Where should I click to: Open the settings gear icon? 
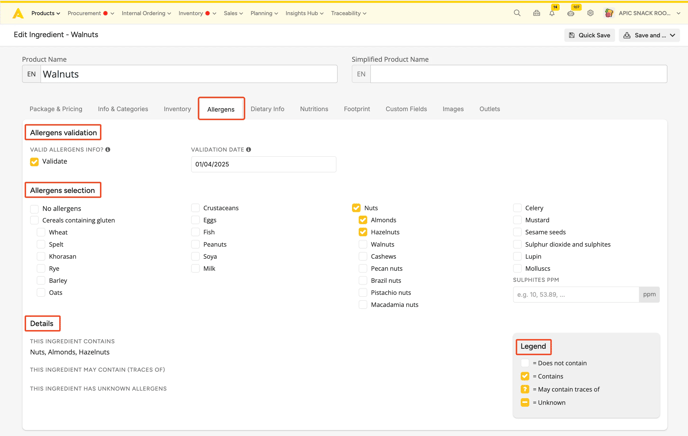590,14
